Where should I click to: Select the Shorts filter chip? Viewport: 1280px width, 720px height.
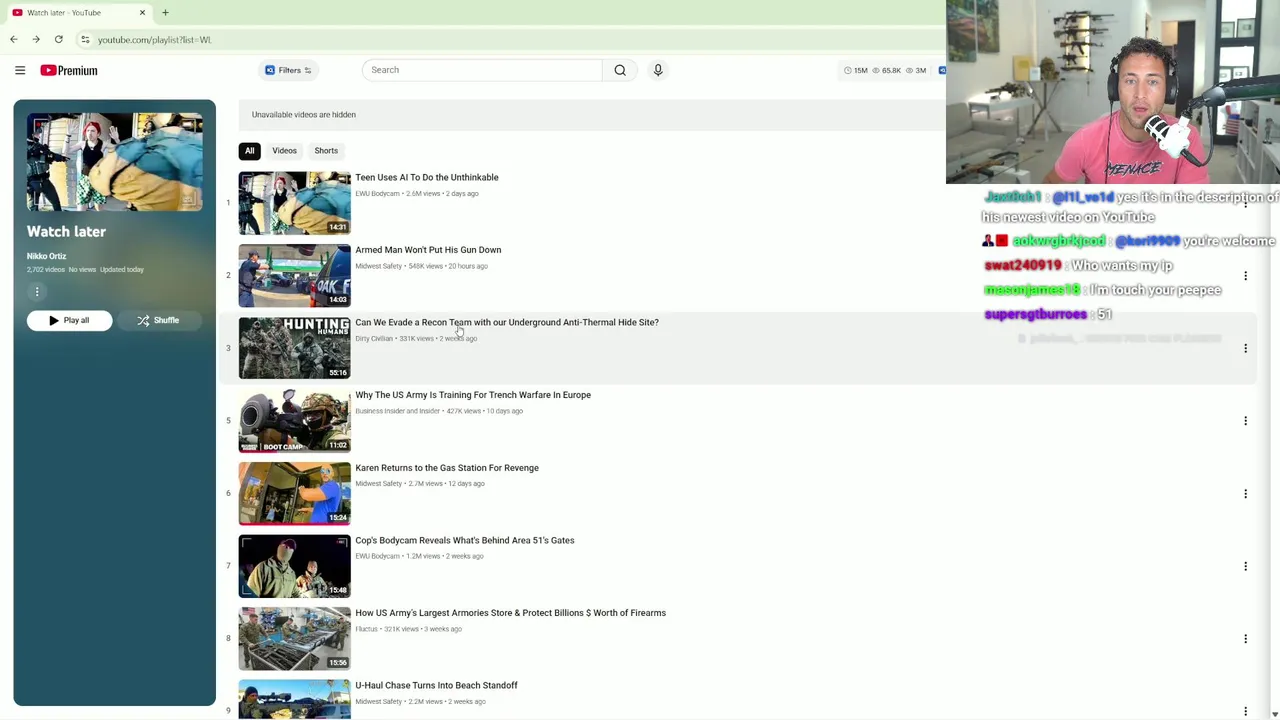[x=326, y=151]
